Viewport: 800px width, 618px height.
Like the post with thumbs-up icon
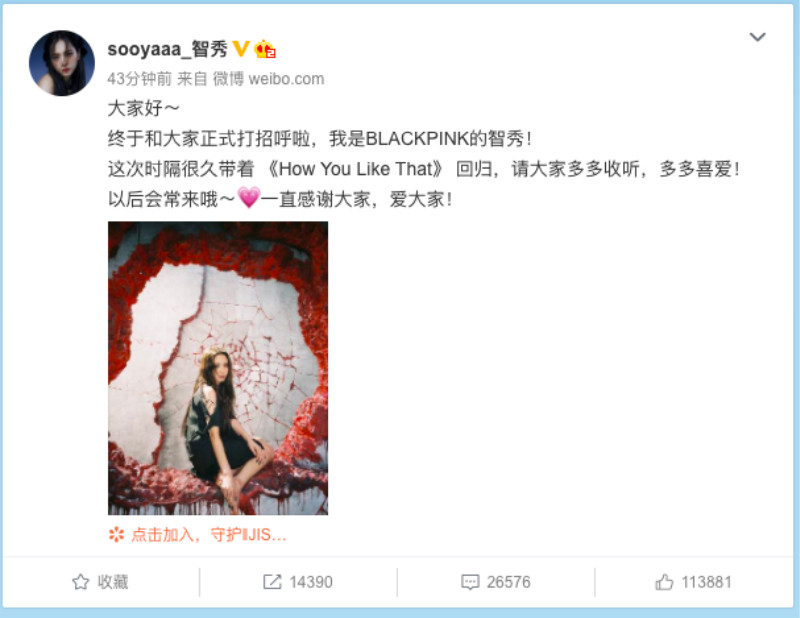664,582
